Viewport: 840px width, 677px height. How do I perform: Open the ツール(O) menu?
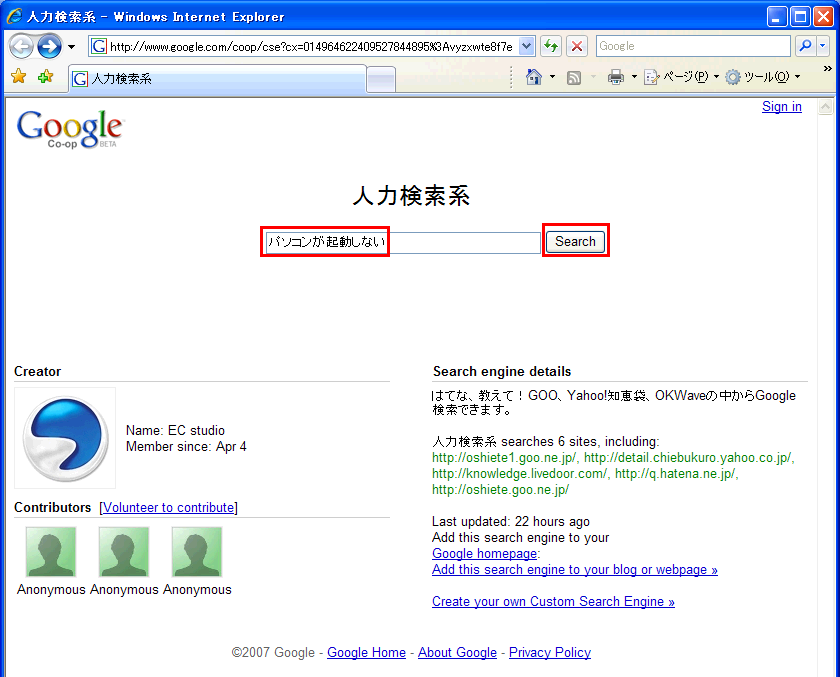point(762,77)
